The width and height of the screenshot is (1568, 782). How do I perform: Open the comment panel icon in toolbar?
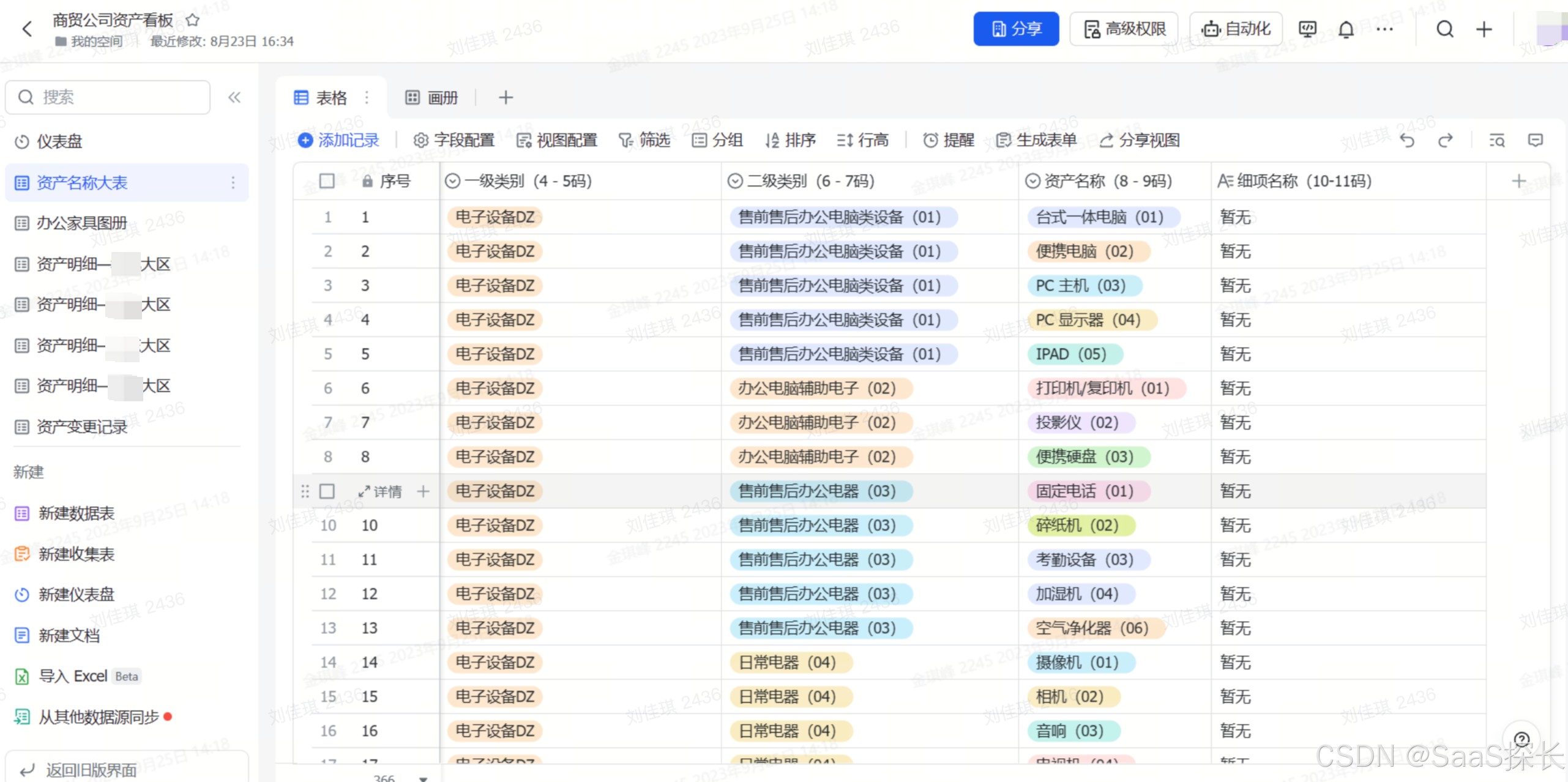[x=1535, y=141]
